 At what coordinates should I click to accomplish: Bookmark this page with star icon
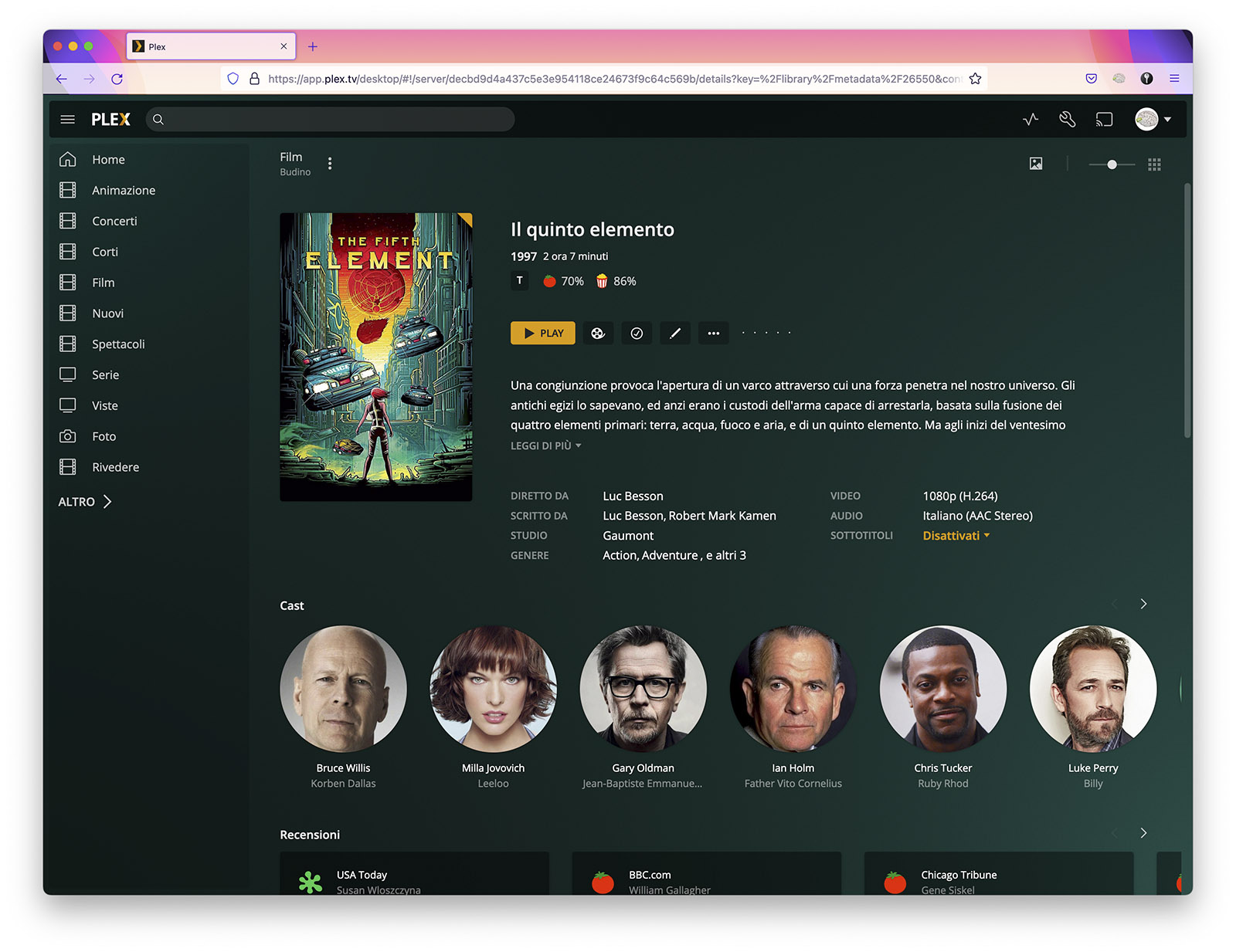[x=976, y=79]
